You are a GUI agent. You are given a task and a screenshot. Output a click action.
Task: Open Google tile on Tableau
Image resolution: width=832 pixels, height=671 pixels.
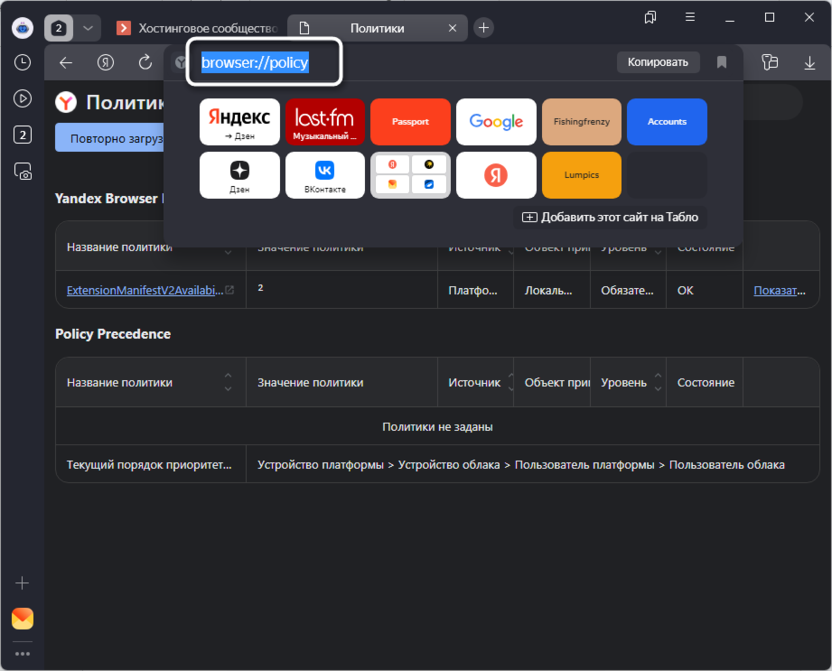[x=496, y=121]
